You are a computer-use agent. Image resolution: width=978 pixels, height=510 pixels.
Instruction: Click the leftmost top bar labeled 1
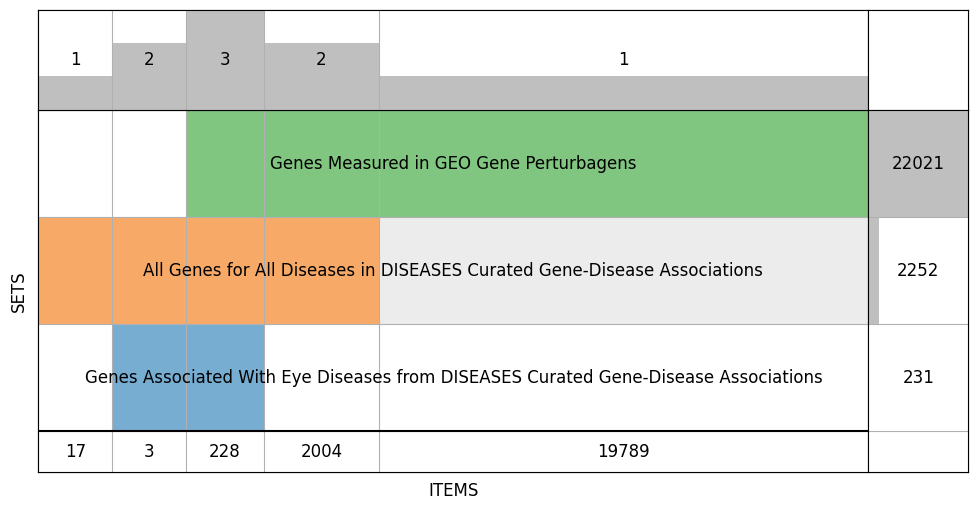coord(75,92)
